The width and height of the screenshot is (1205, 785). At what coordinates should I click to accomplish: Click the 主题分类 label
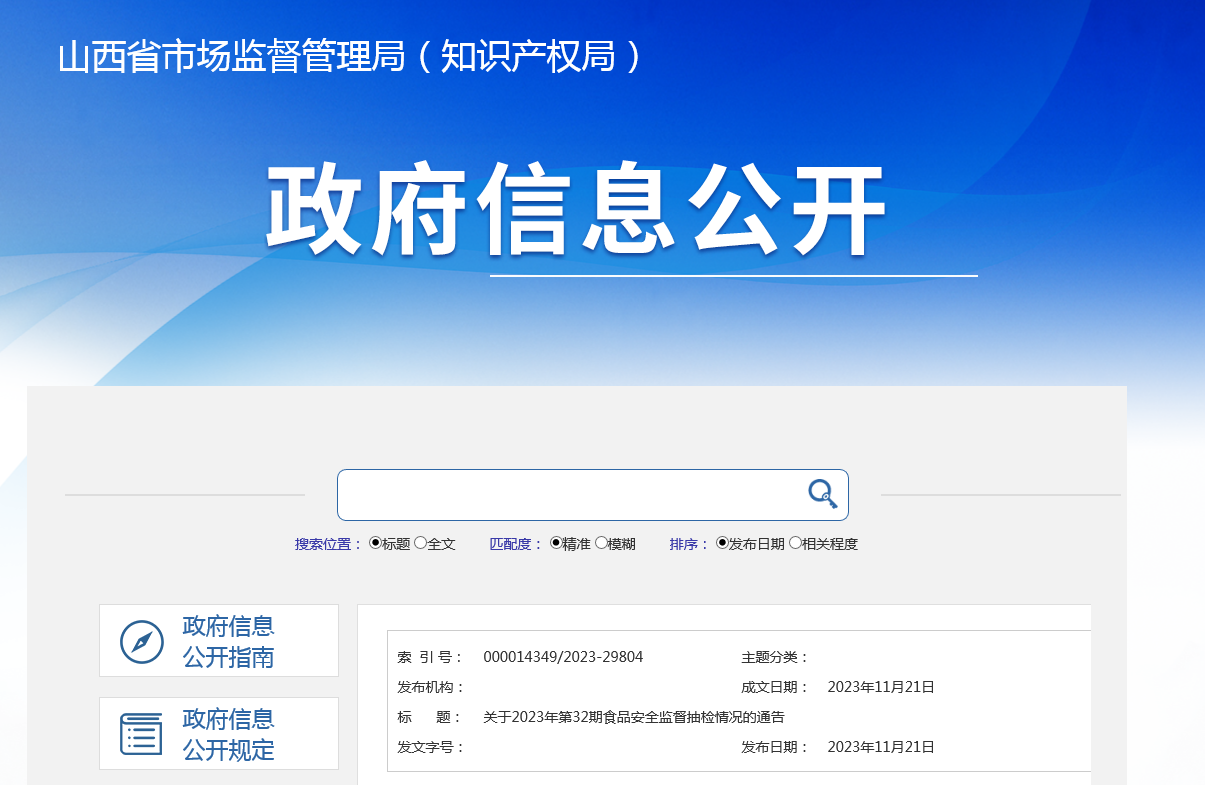[775, 657]
